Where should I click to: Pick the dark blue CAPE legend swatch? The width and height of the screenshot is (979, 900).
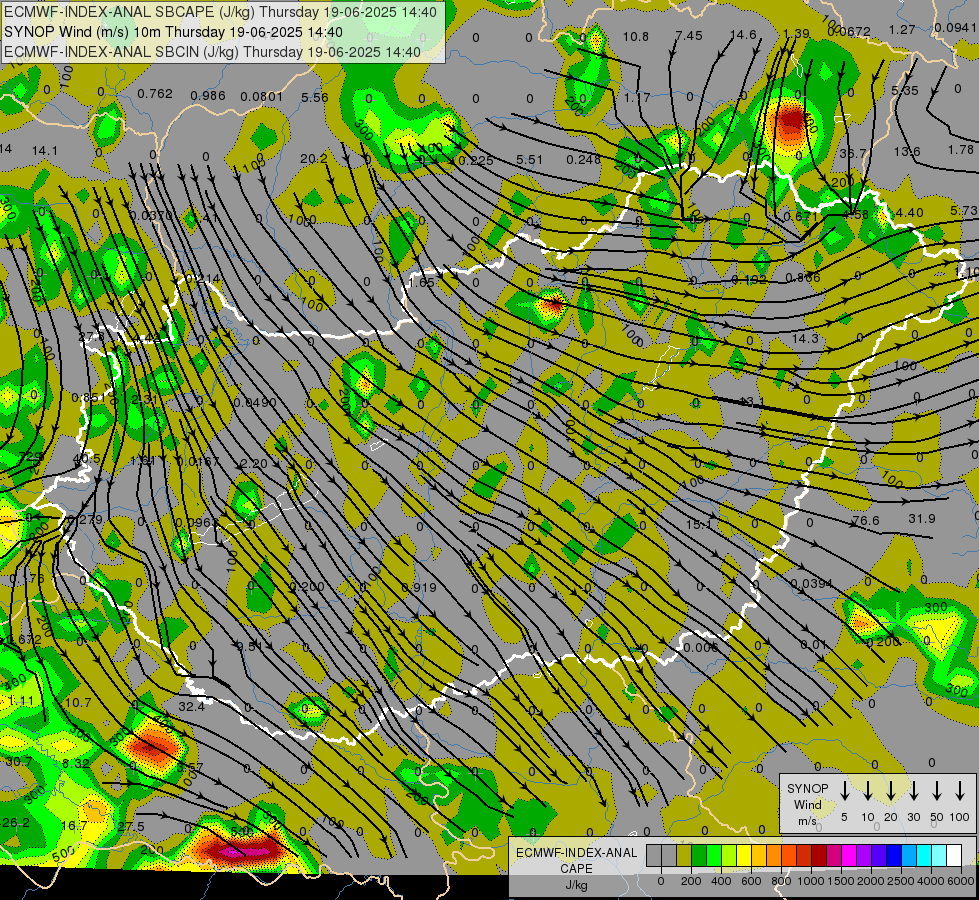click(894, 856)
